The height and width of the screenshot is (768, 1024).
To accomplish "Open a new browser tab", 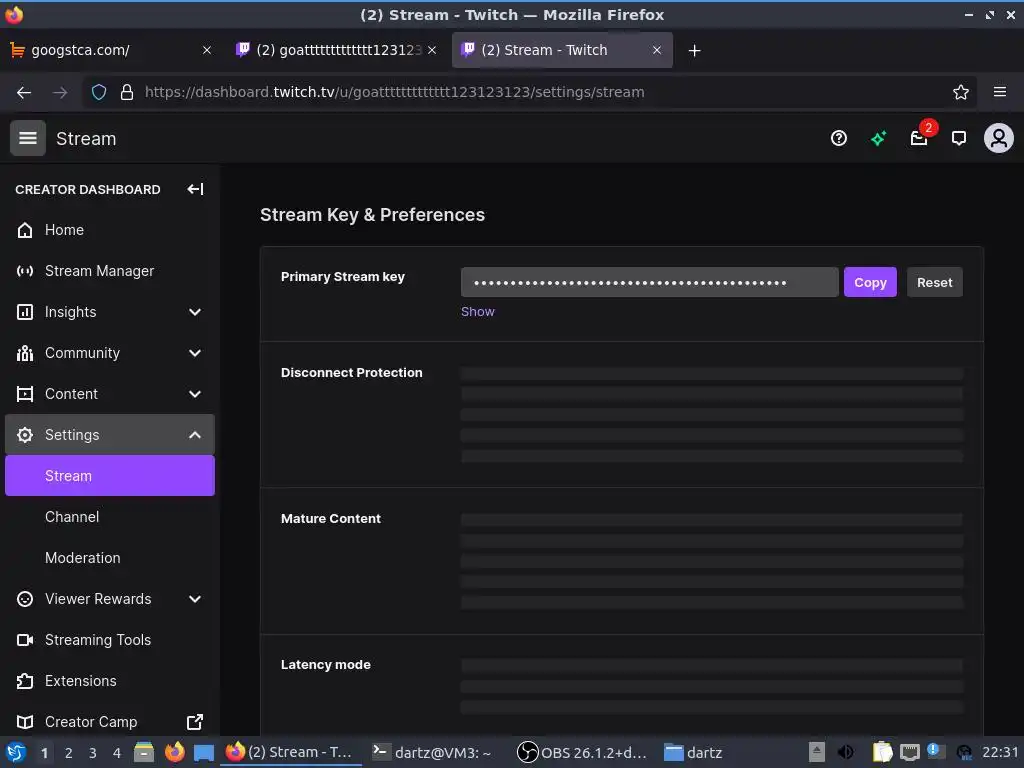I will click(694, 50).
